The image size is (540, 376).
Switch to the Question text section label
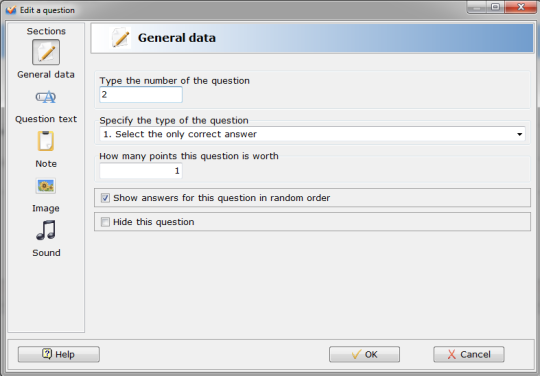(46, 119)
